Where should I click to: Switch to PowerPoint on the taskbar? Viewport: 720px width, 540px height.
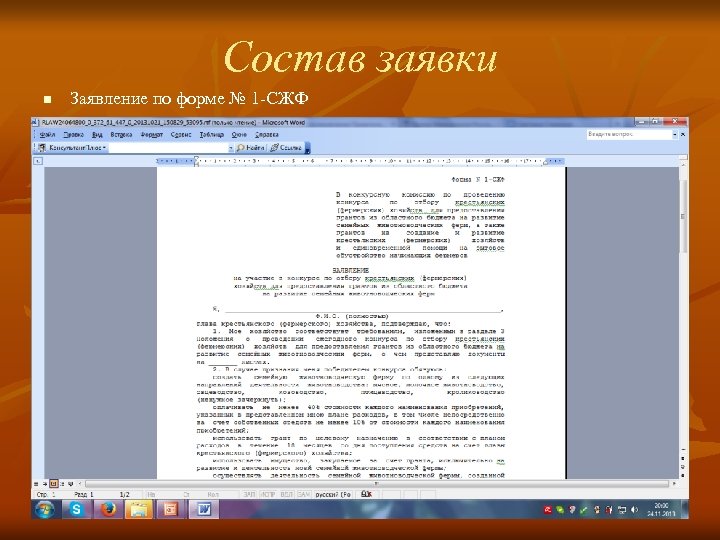(171, 509)
